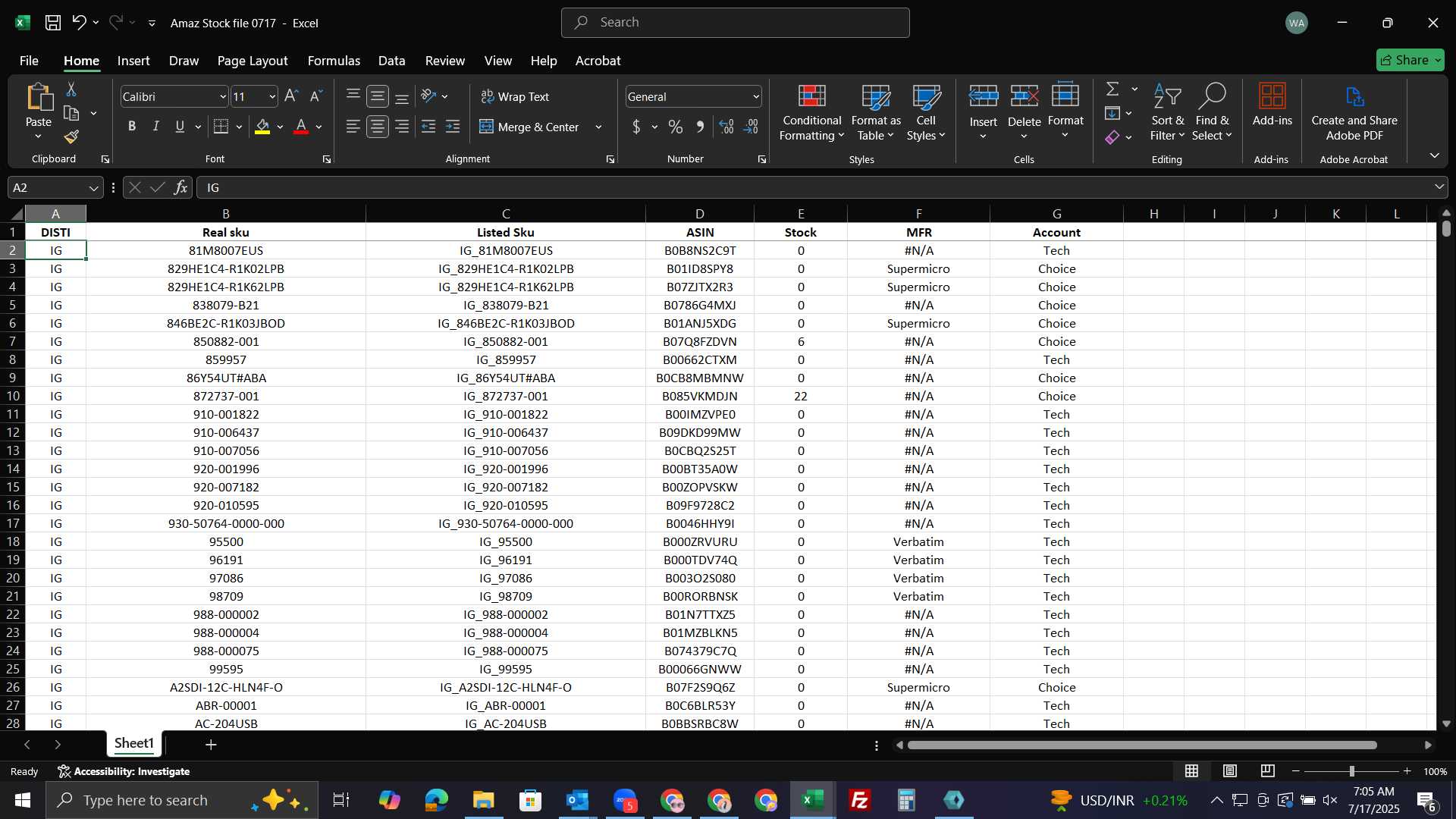This screenshot has width=1456, height=819.
Task: Click the Save icon in title bar
Action: 52,23
